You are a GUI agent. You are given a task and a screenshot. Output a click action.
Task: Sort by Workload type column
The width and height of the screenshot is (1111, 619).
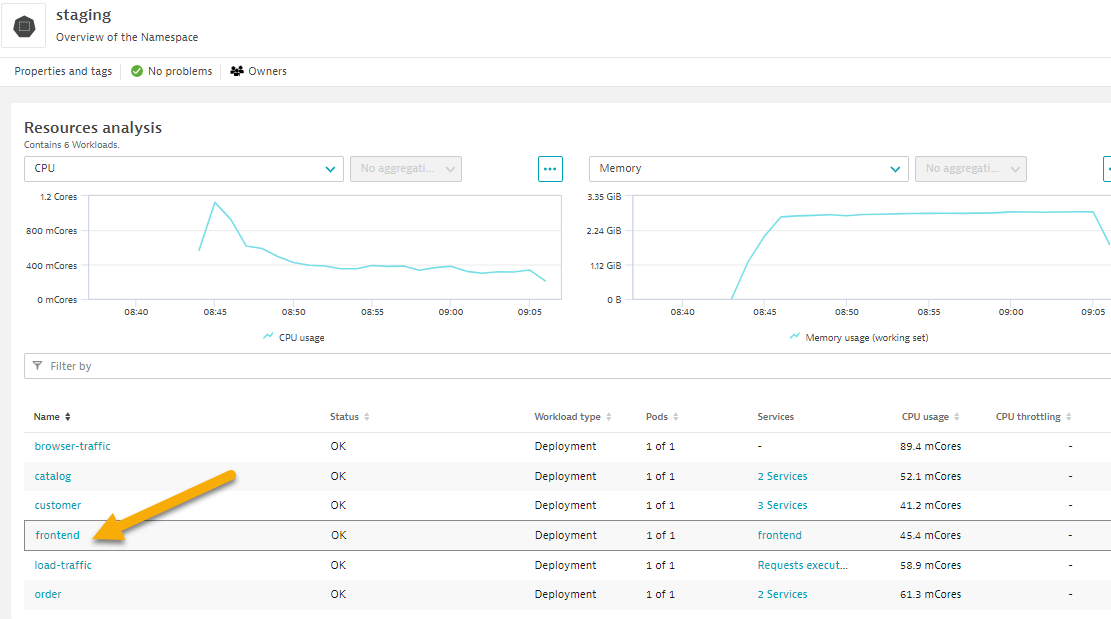click(608, 417)
